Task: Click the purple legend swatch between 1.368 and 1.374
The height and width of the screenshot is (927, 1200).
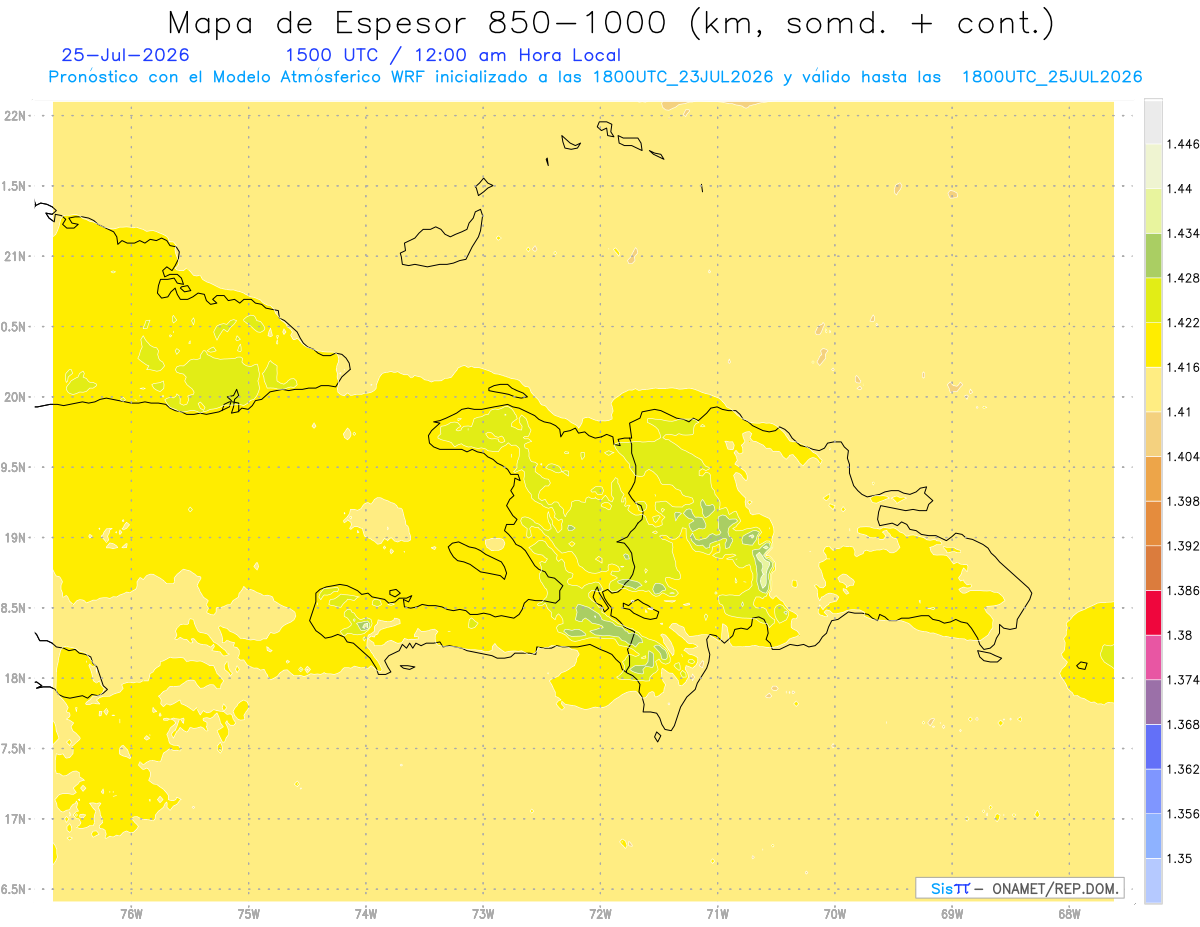Action: pyautogui.click(x=1153, y=702)
